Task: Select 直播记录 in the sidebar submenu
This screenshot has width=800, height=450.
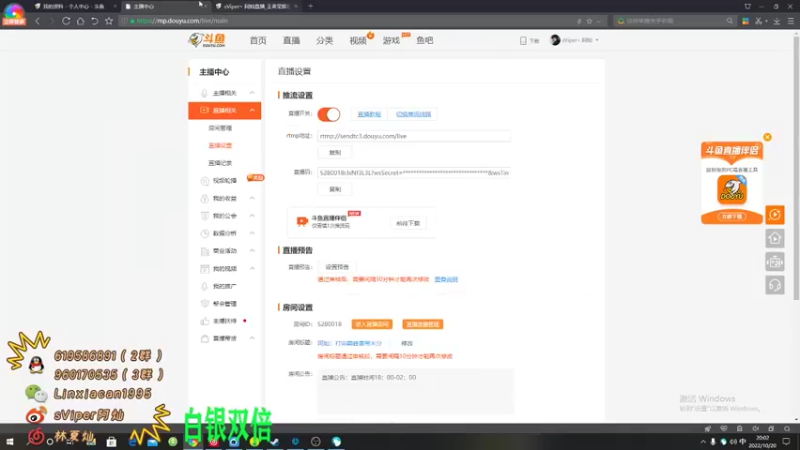Action: click(220, 163)
